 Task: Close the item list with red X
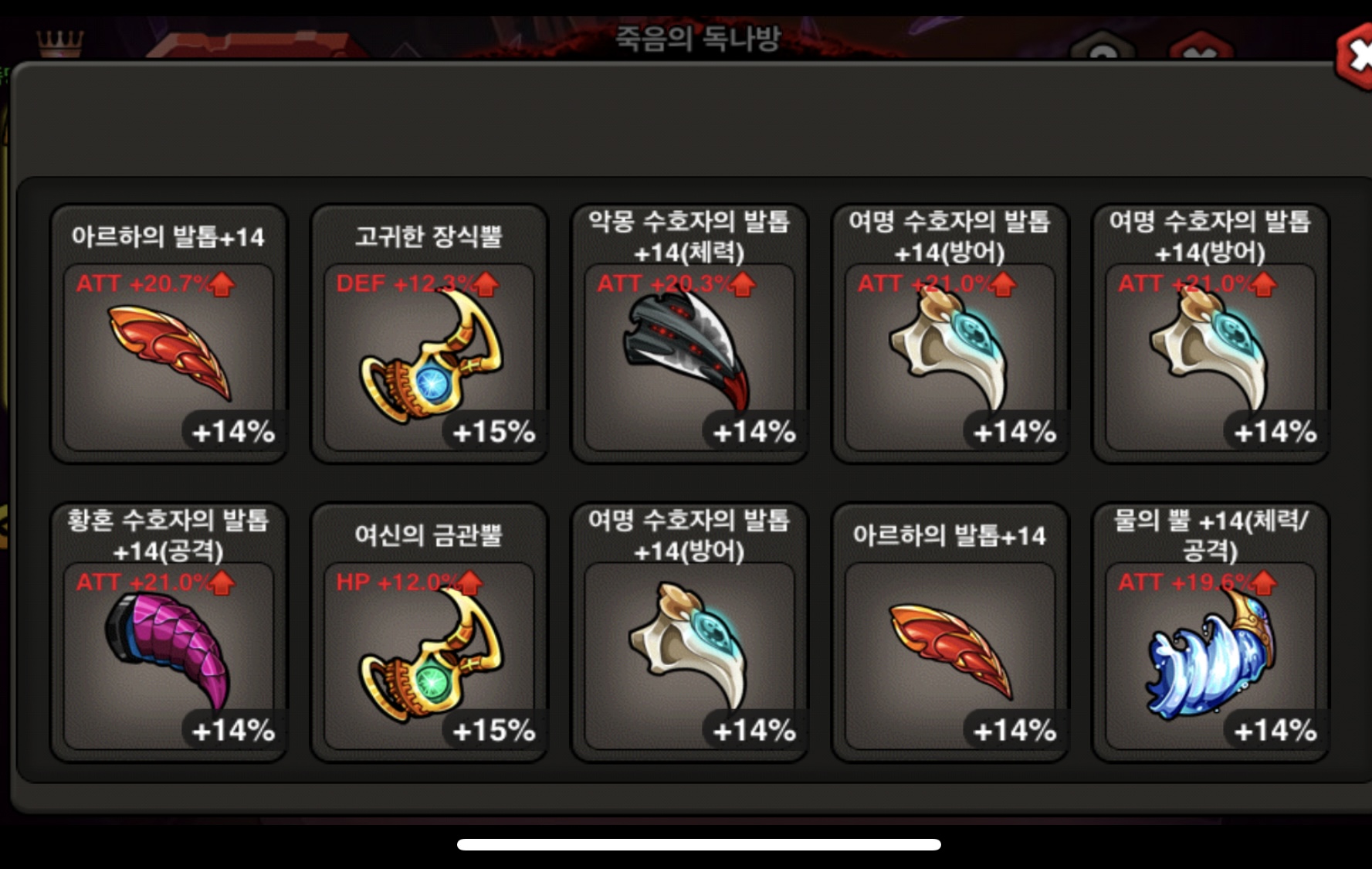1356,57
